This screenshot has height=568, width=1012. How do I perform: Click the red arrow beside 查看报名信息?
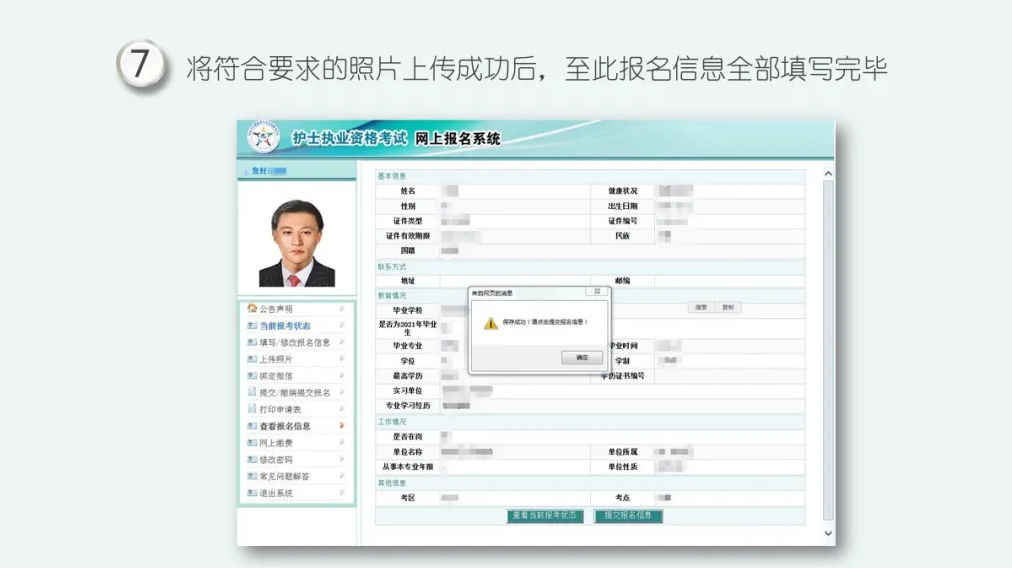click(342, 426)
